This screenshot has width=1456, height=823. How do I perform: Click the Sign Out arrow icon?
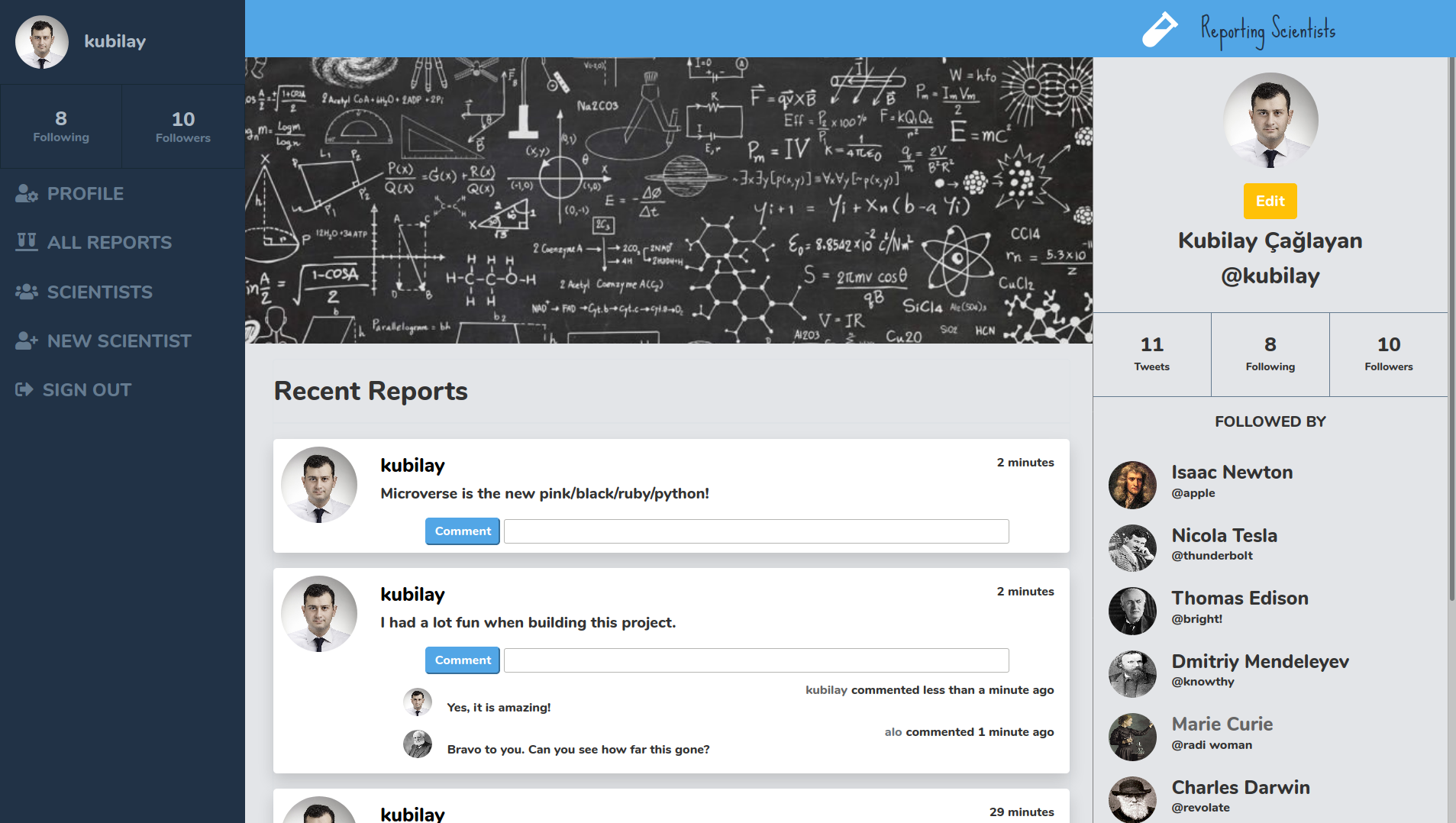click(24, 389)
